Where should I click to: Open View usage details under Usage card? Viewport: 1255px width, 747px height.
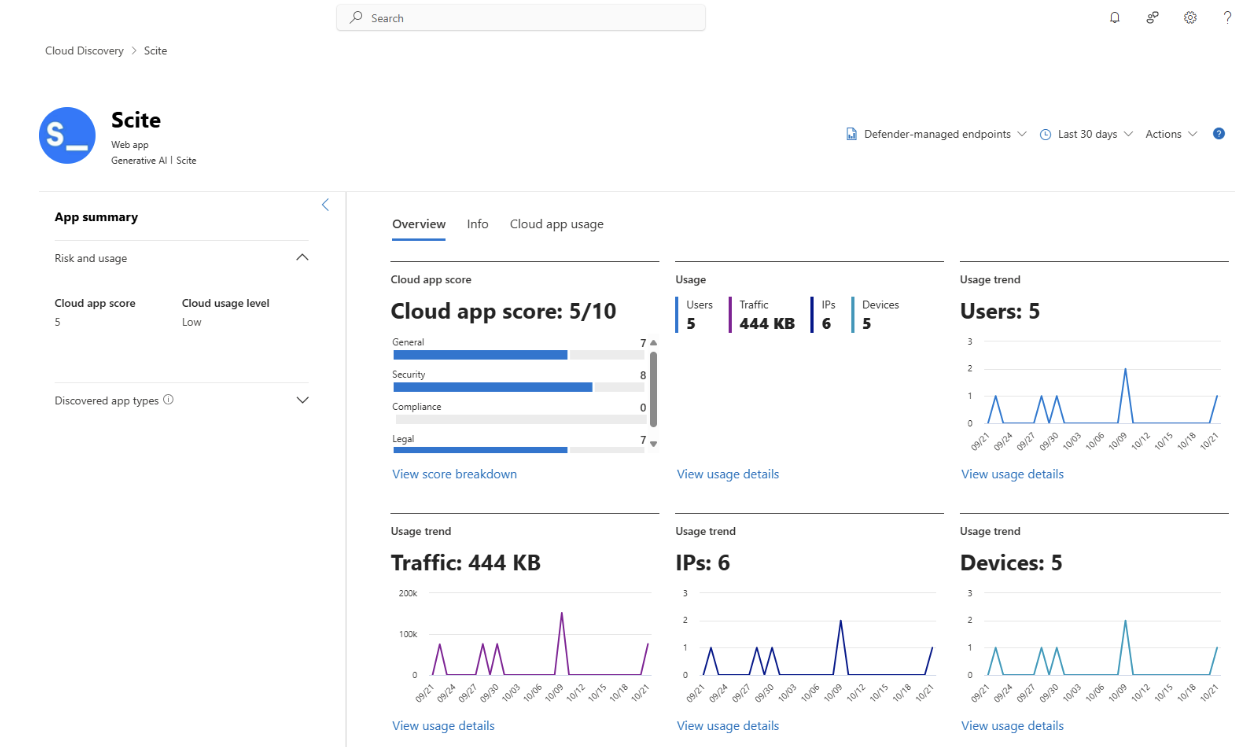tap(728, 474)
